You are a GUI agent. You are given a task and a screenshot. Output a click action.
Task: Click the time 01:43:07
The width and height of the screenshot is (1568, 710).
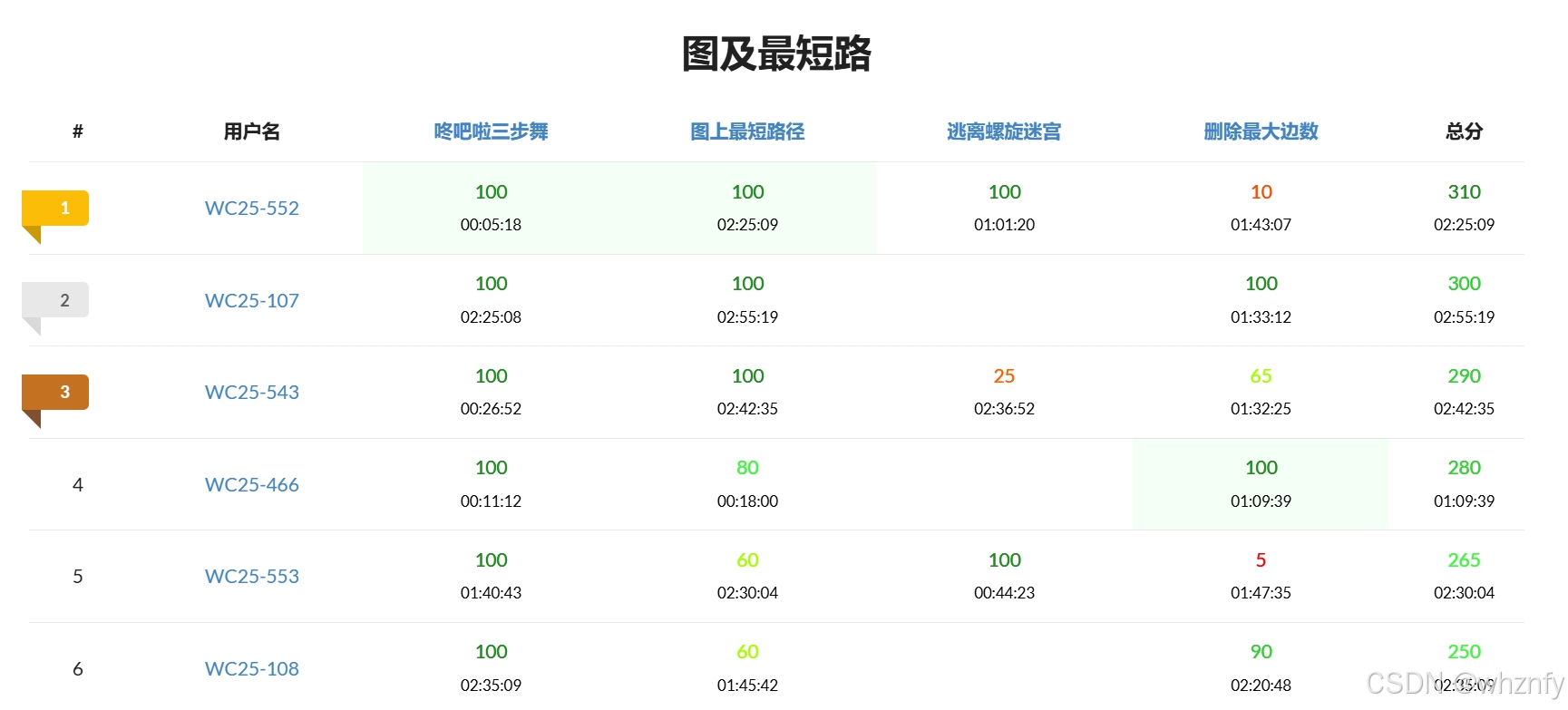(1261, 225)
